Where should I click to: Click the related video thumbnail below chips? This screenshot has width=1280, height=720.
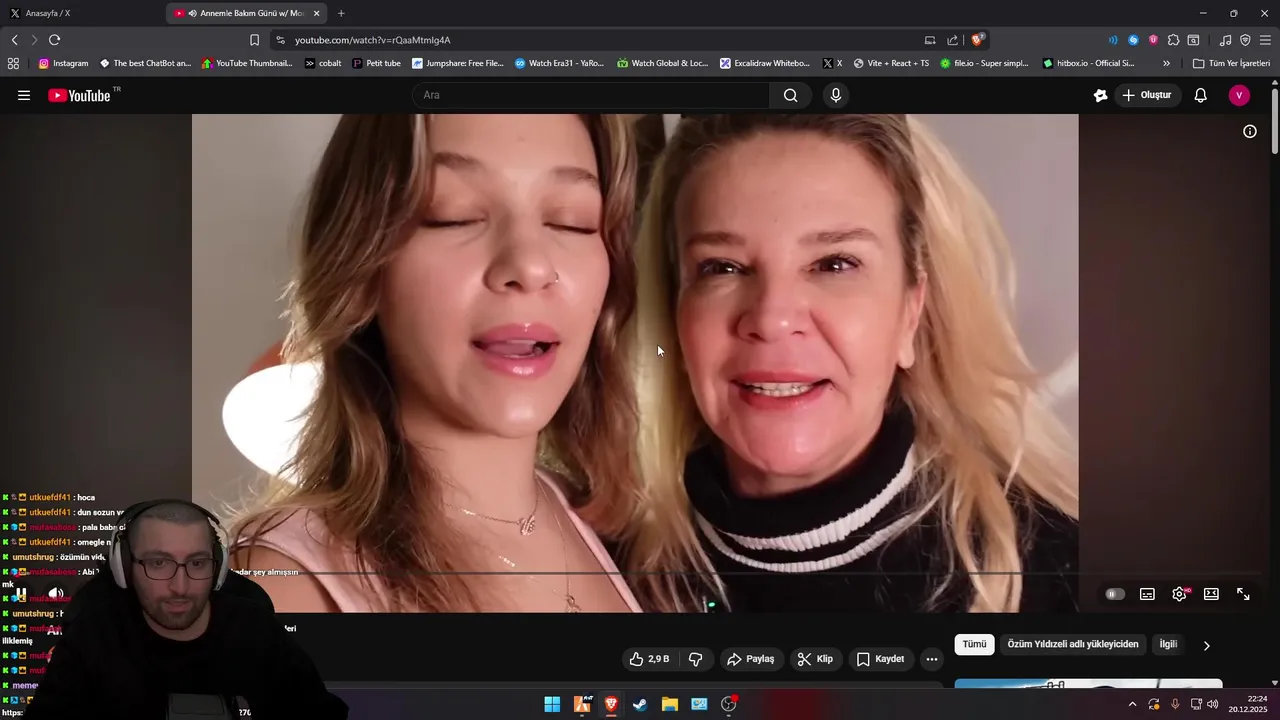click(x=1088, y=684)
